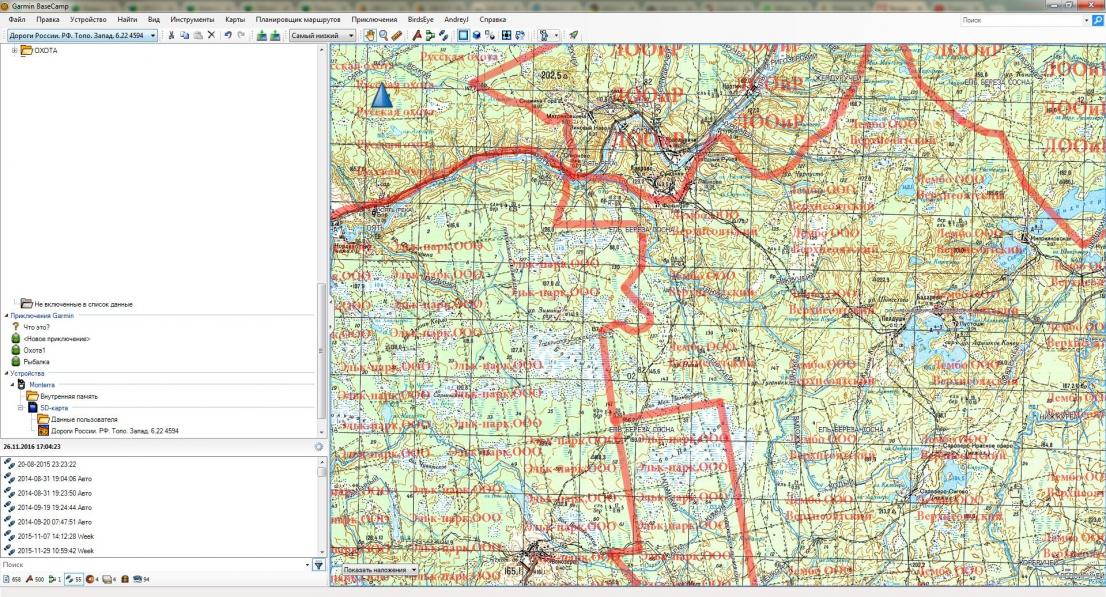1106x597 pixels.
Task: Click the Поиск field below track list
Action: [x=150, y=565]
